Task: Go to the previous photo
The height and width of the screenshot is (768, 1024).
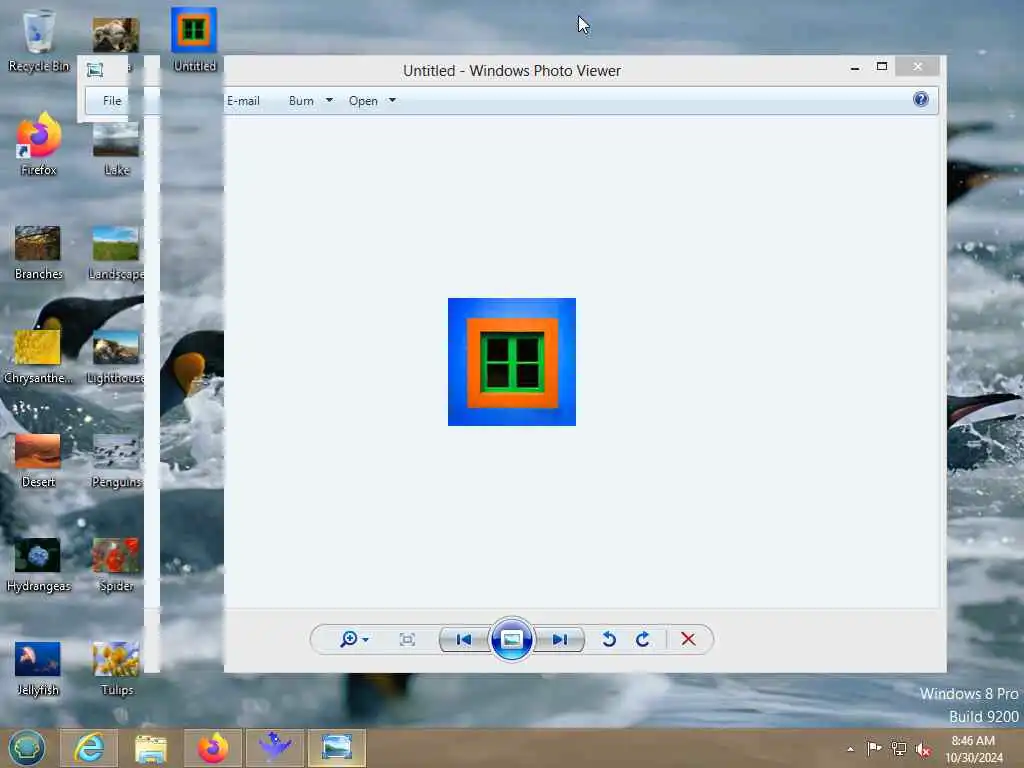Action: pyautogui.click(x=464, y=639)
